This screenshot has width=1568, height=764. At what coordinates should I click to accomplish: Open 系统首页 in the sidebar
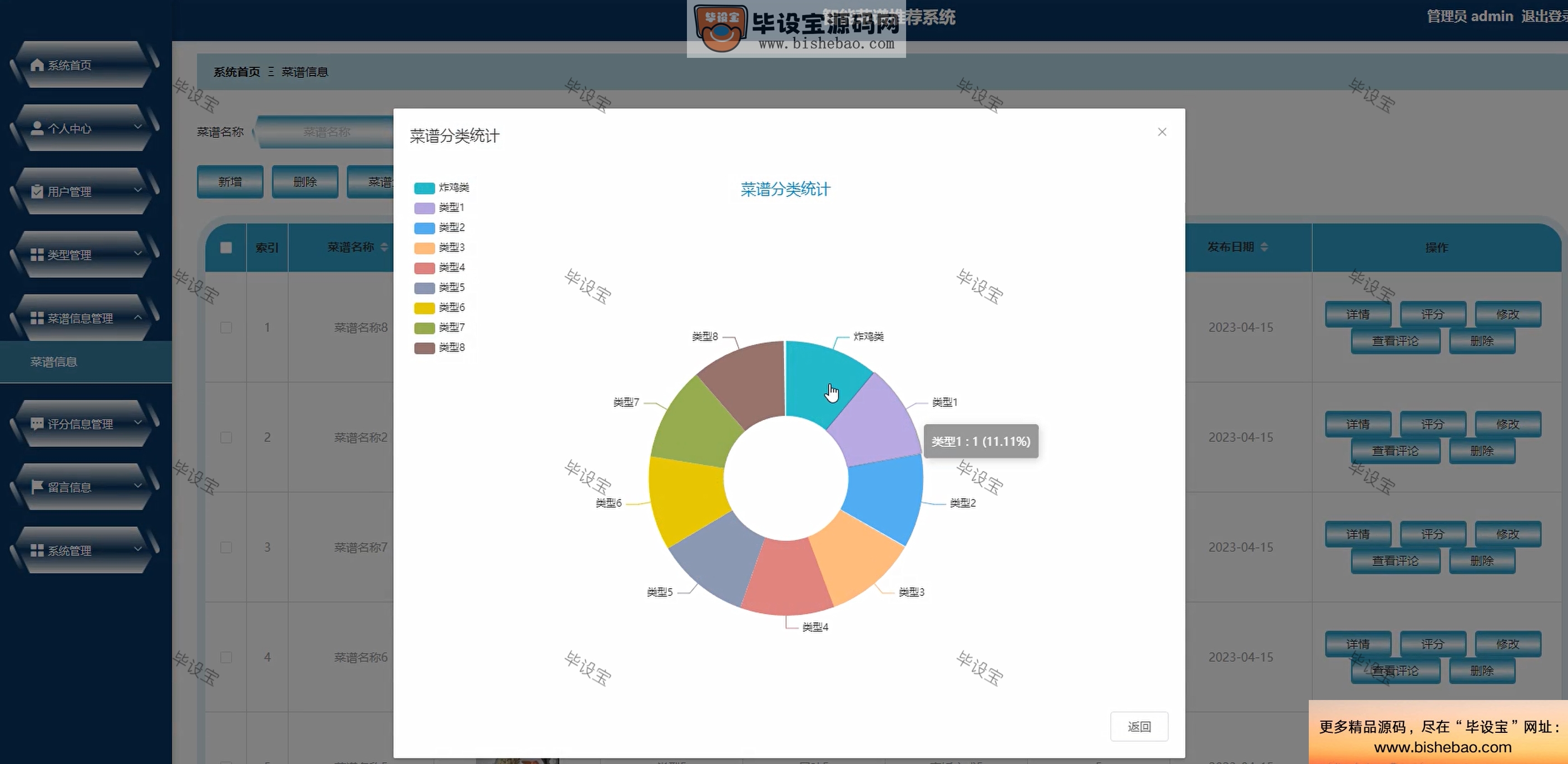(x=85, y=65)
